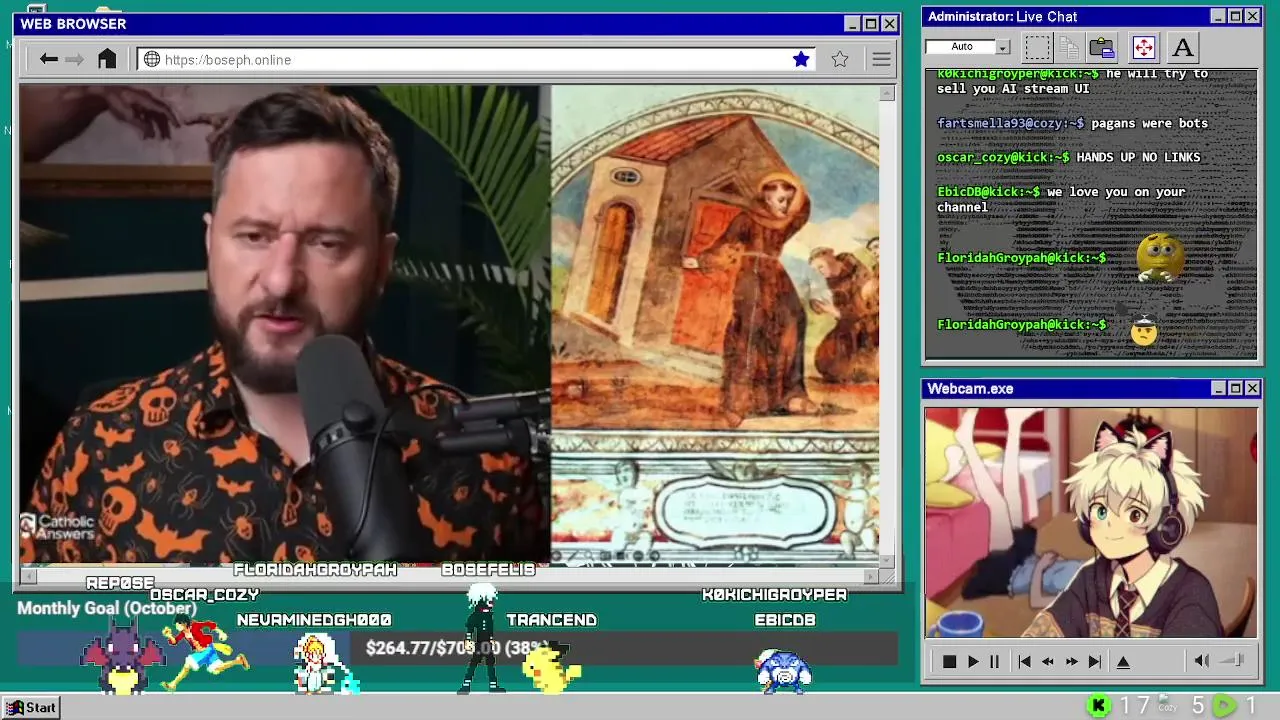Go back using the browser back arrow
This screenshot has width=1280, height=720.
click(x=48, y=59)
